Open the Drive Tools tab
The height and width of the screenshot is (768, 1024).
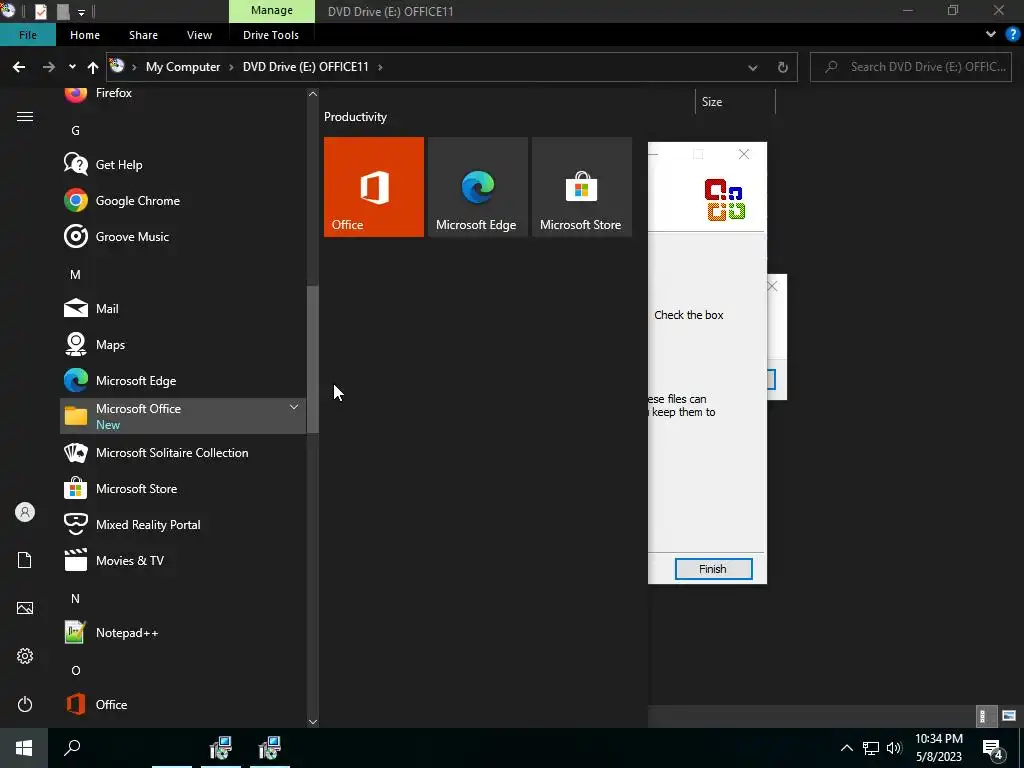coord(271,35)
